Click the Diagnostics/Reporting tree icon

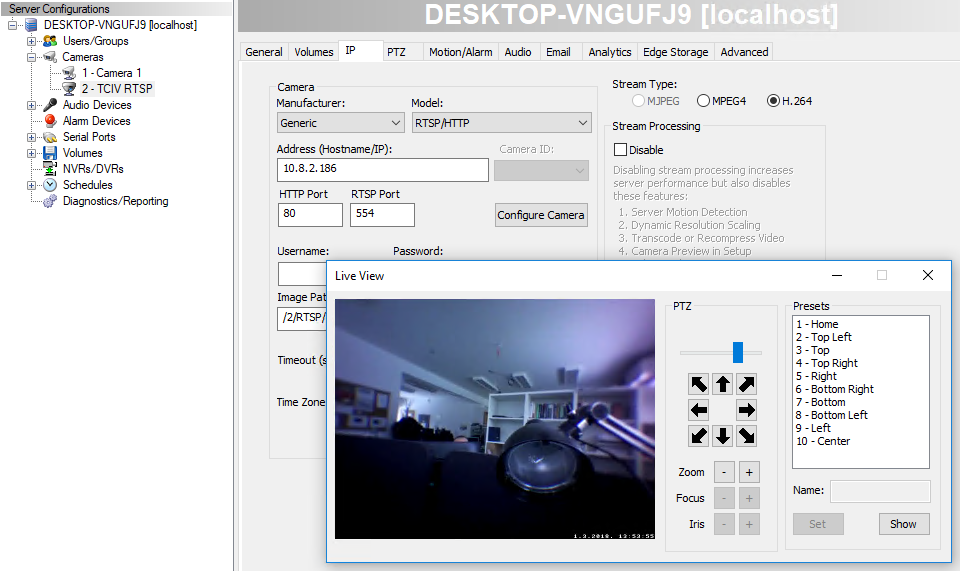click(x=50, y=201)
